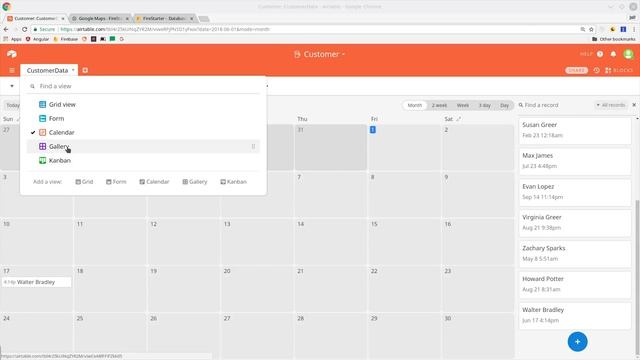Open the Virginia Greer record card

pyautogui.click(x=575, y=222)
